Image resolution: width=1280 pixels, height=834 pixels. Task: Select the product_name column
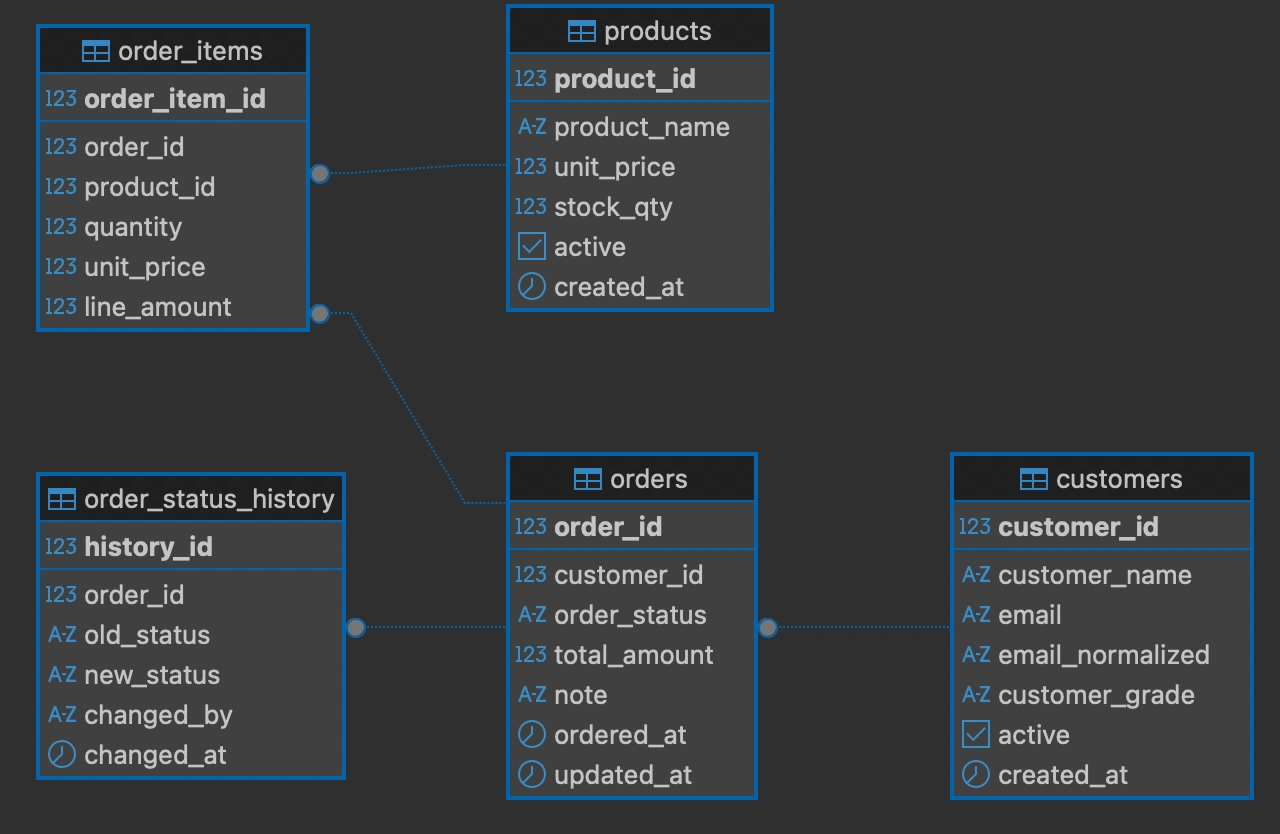coord(640,127)
